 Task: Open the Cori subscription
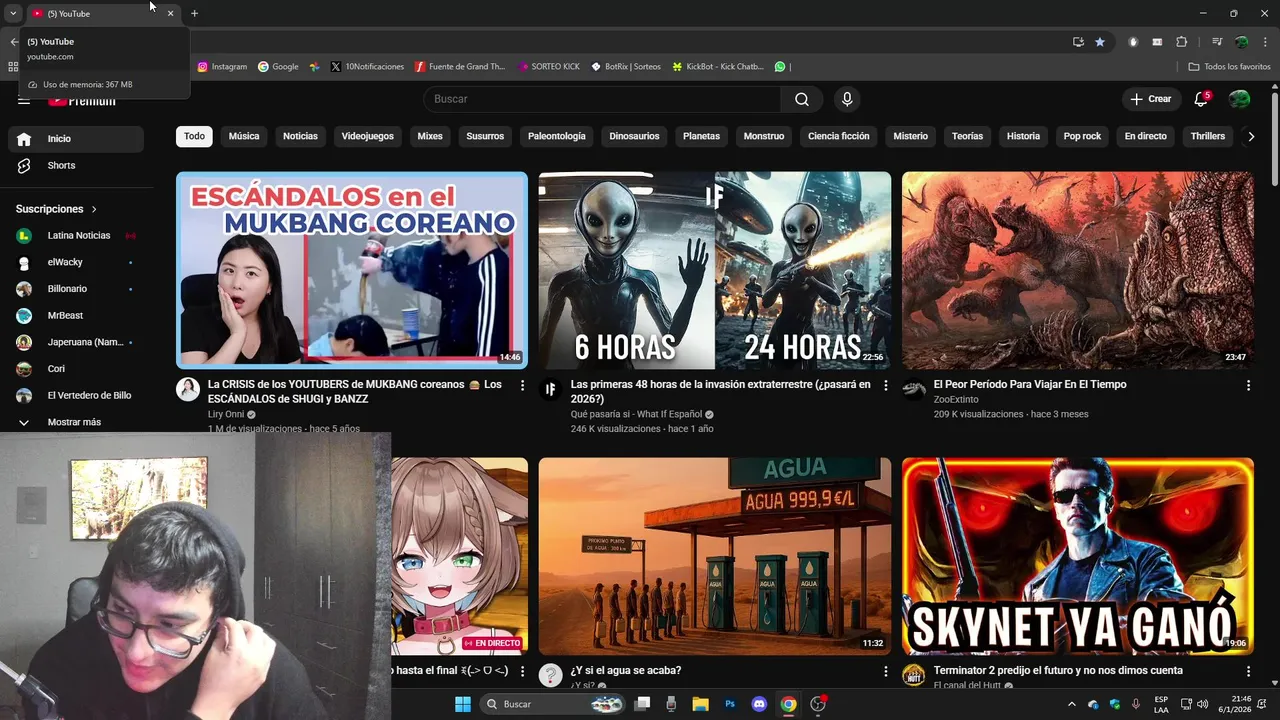point(76,369)
